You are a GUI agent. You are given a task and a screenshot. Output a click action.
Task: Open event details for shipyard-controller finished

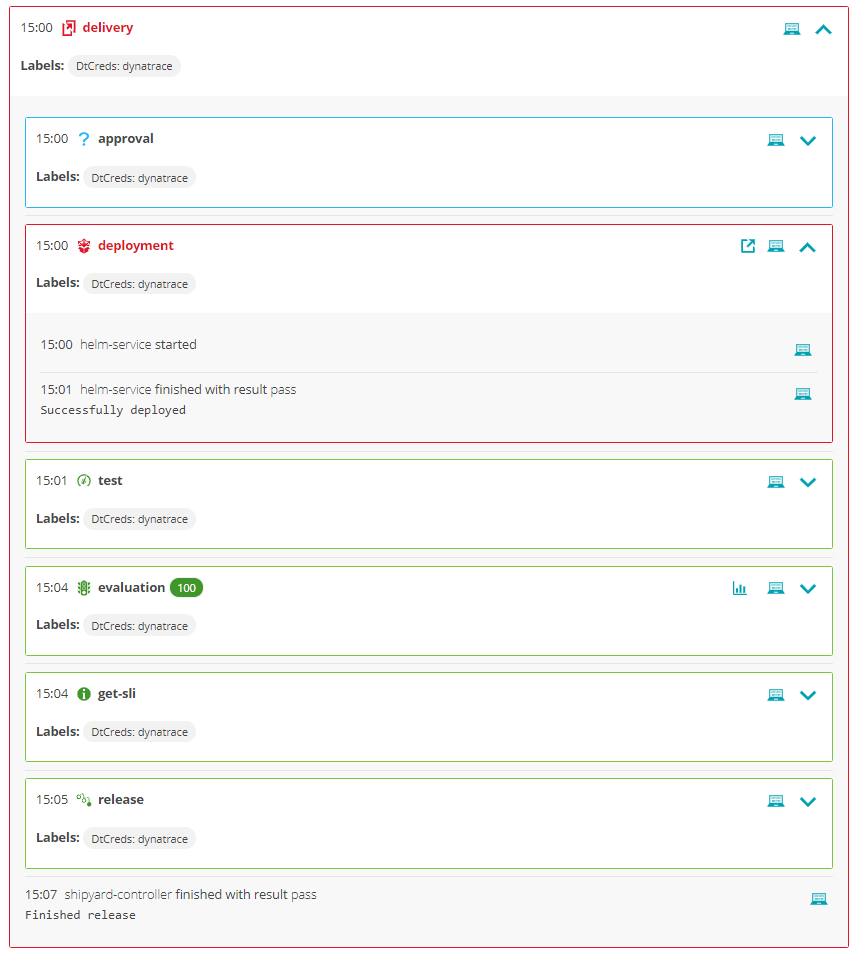819,898
